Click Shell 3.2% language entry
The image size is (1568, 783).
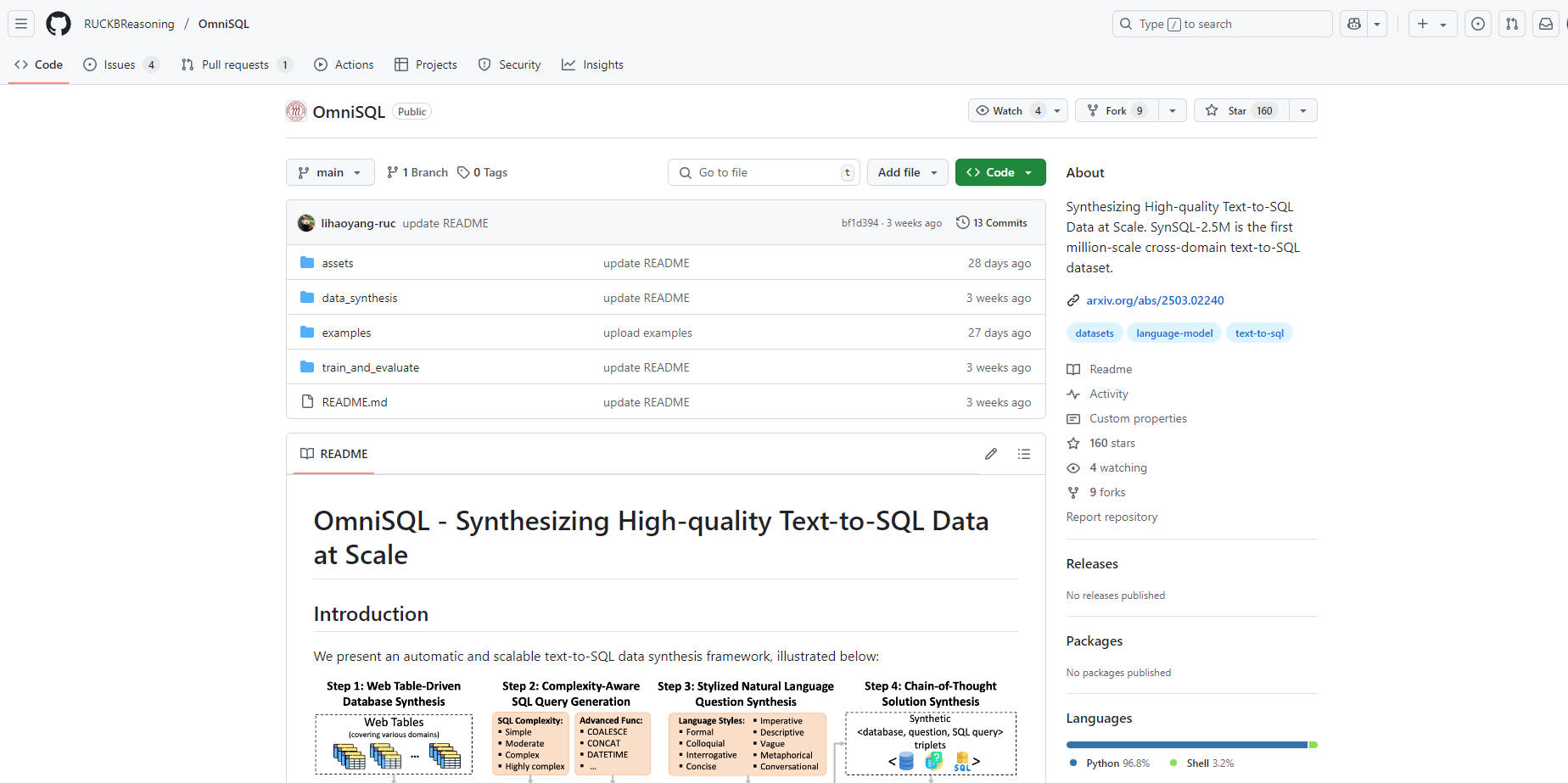pyautogui.click(x=1202, y=763)
